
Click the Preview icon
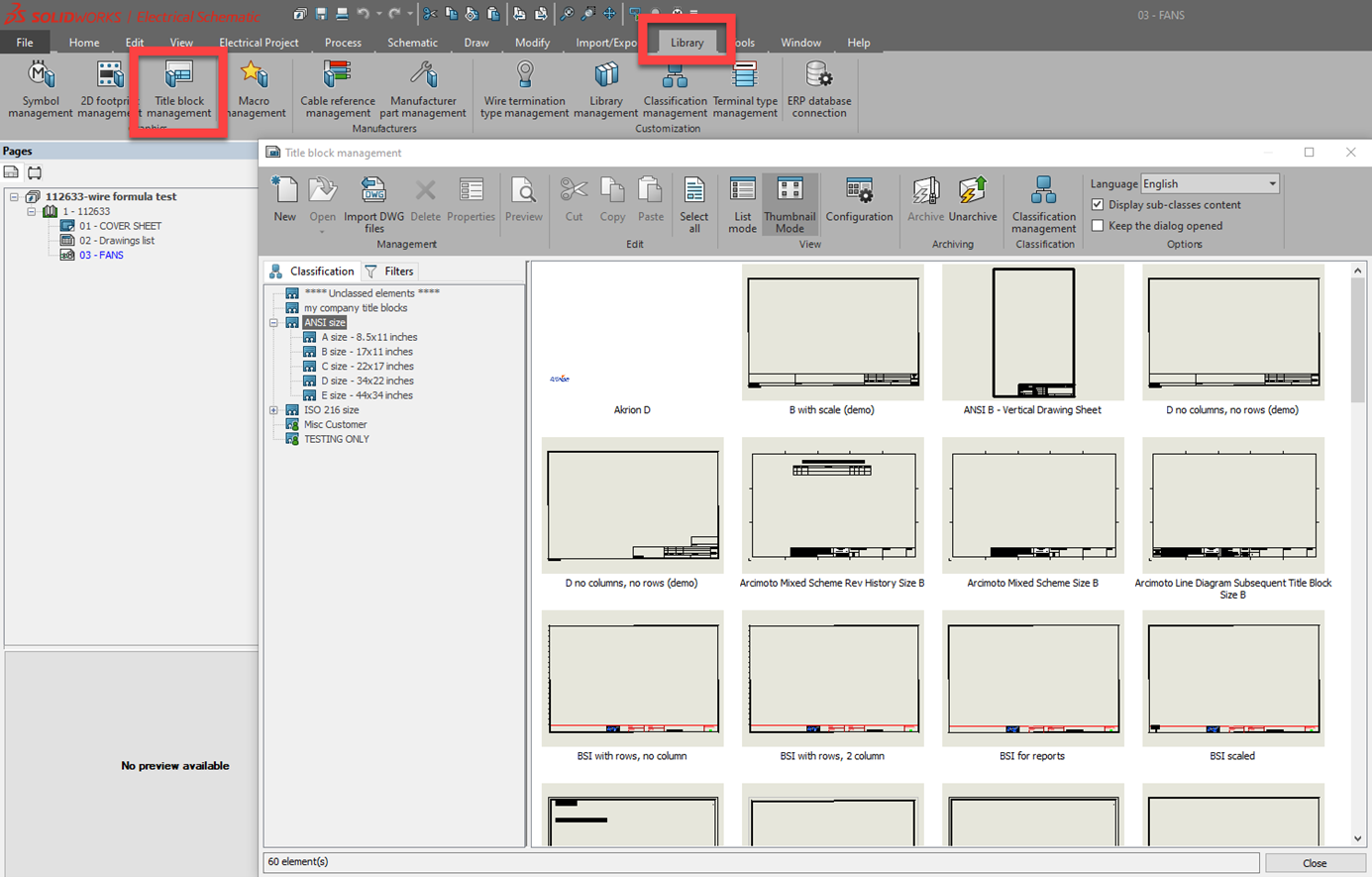coord(523,199)
